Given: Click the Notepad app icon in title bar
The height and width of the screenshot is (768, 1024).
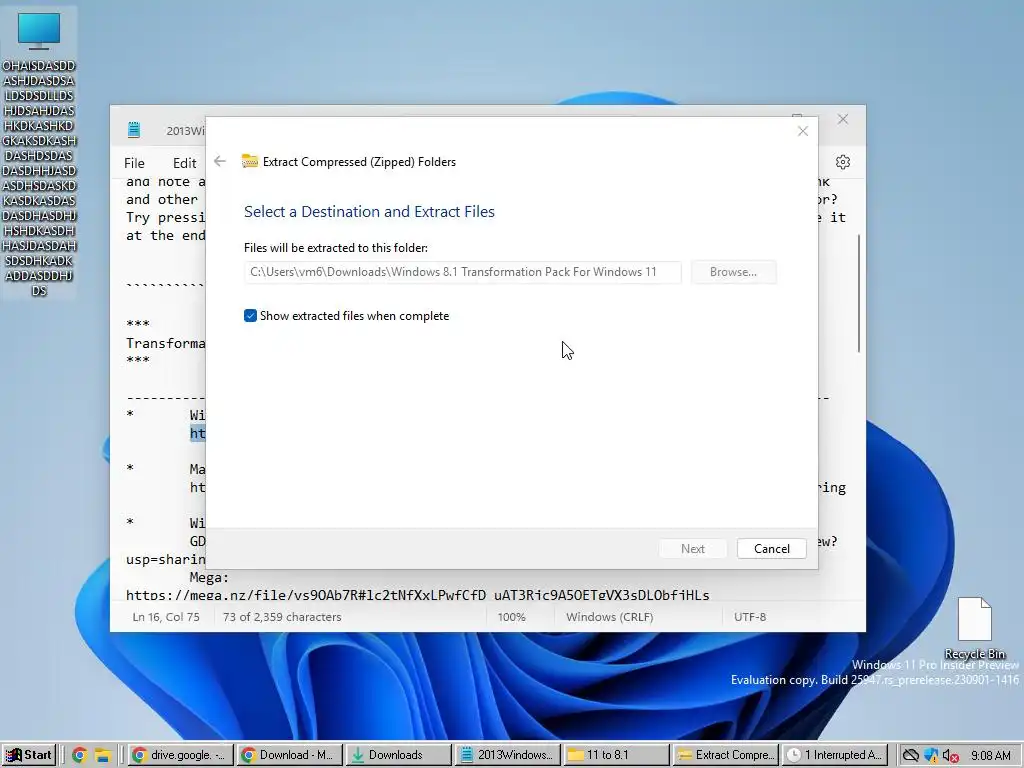Looking at the screenshot, I should click(x=134, y=129).
